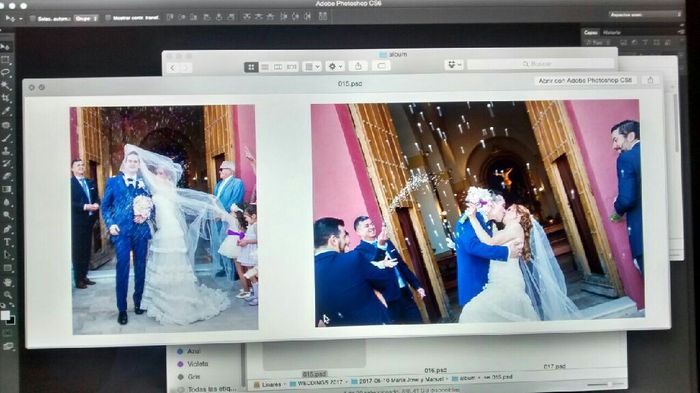Click WEDDINGS 2017 in the path bar
The width and height of the screenshot is (700, 393).
316,382
